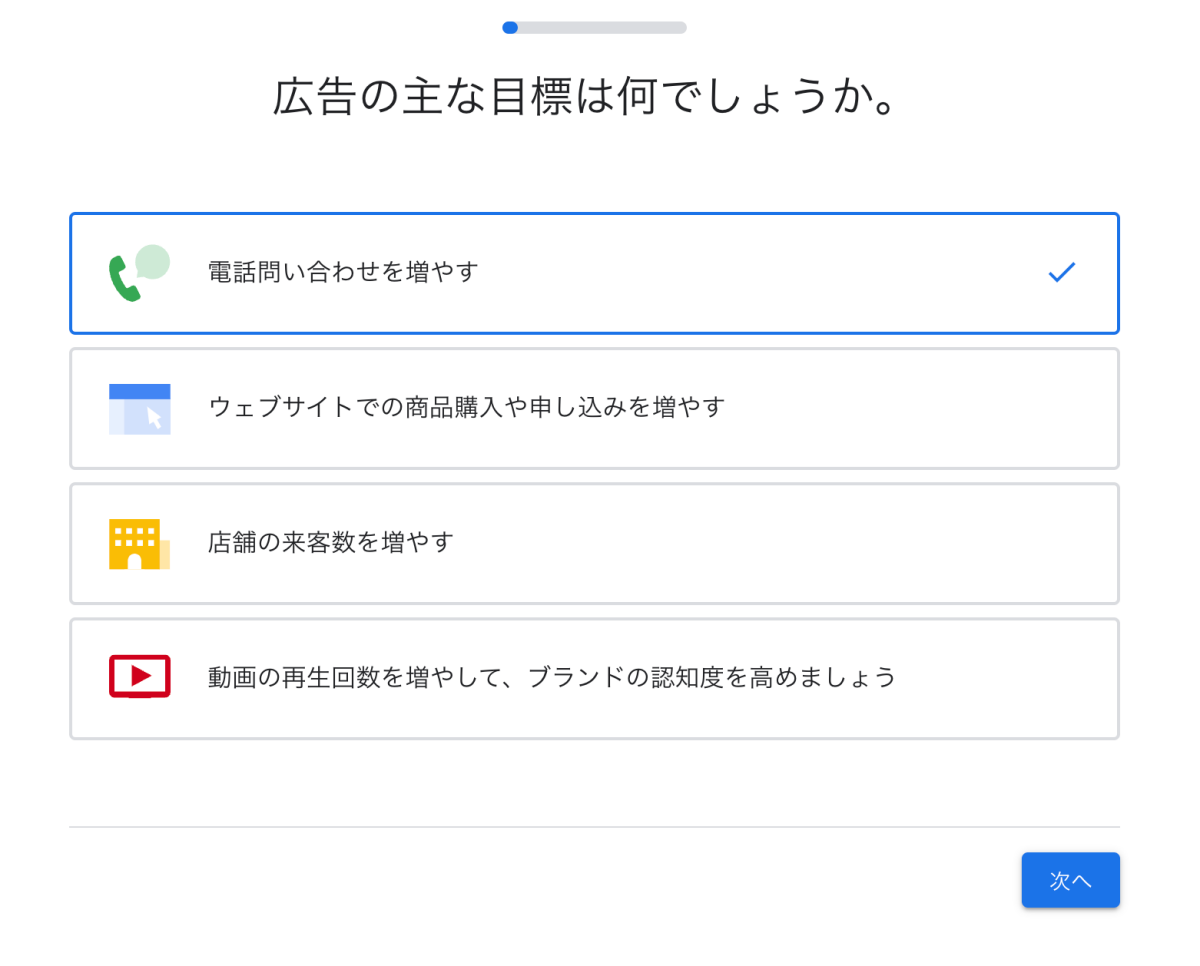
Task: Click the green phone handset icon
Action: pyautogui.click(x=123, y=281)
